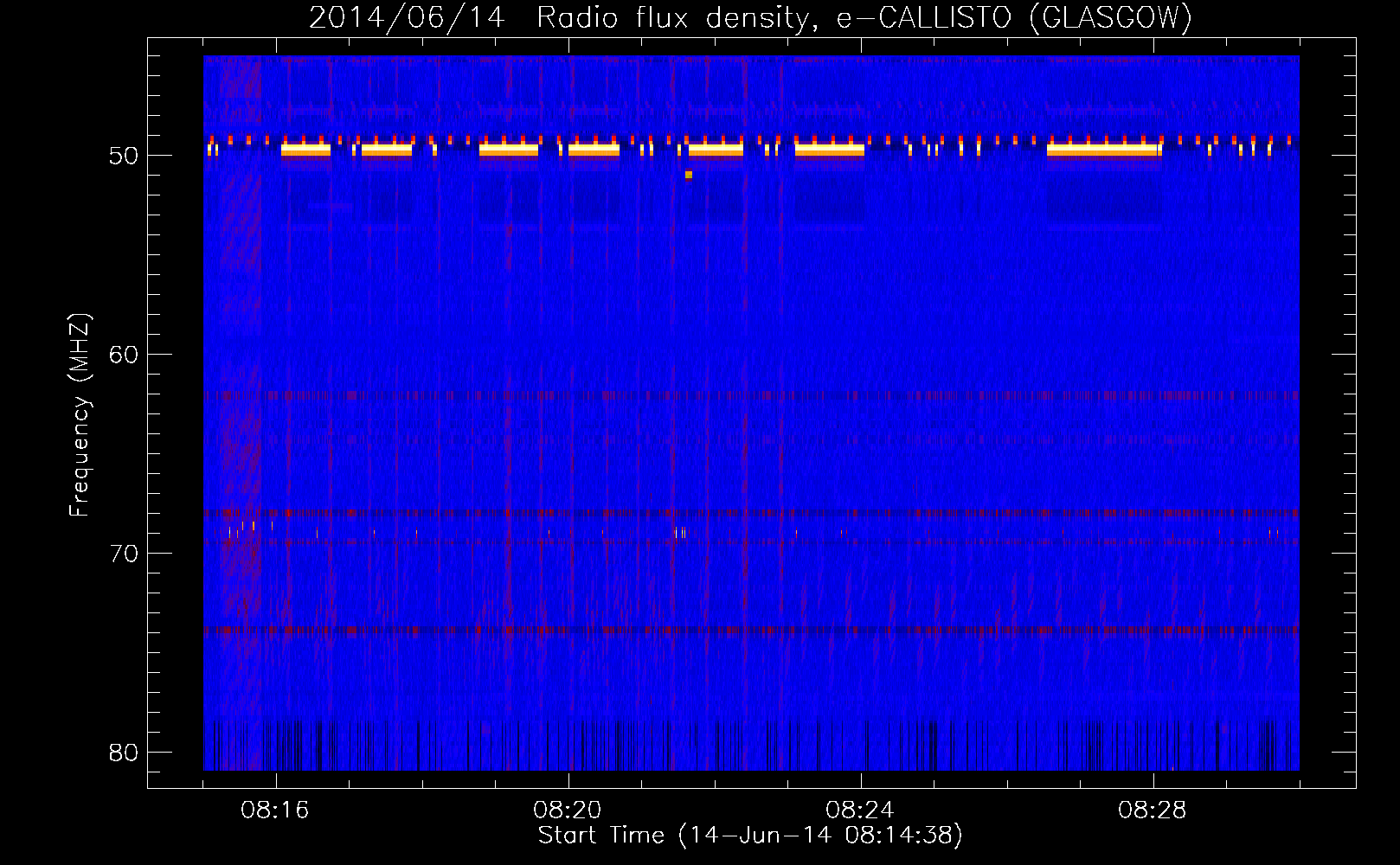Screen dimensions: 1400x865
Task: Click the 'Start Time (14-Jun-14 08:14:38)' x-axis label
Action: pyautogui.click(x=750, y=836)
